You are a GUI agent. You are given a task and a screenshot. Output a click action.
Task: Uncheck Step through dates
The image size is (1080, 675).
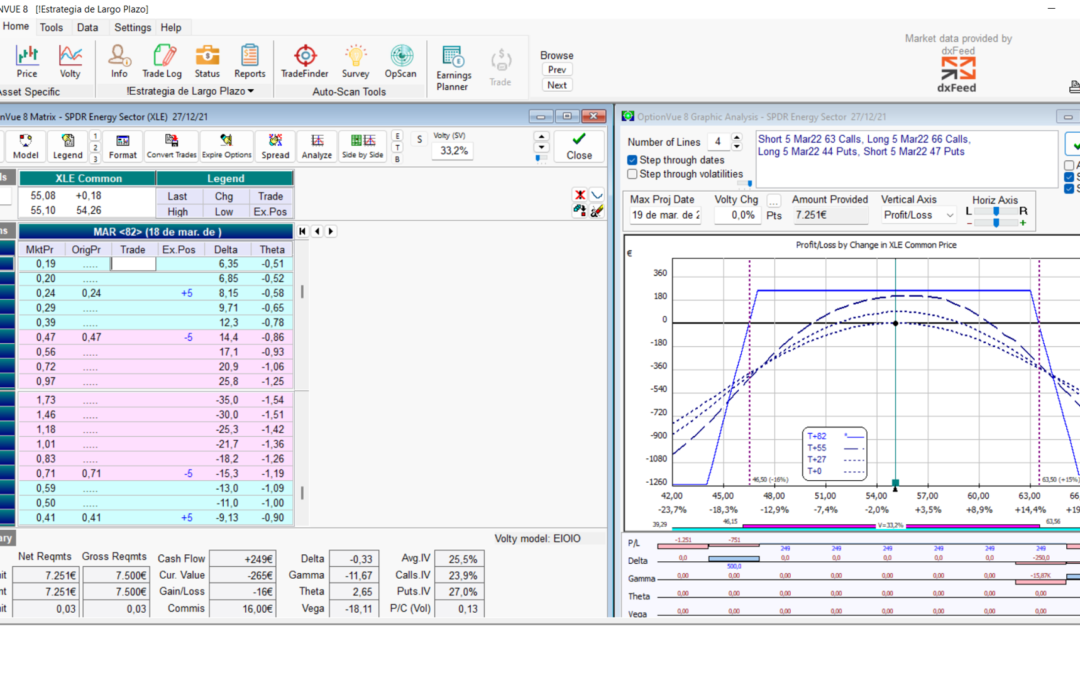[x=632, y=160]
